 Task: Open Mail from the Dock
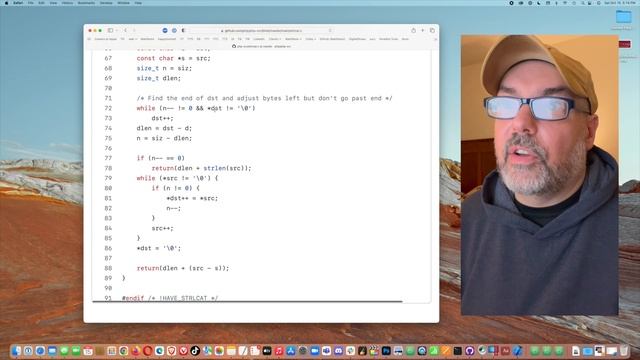tap(52, 351)
